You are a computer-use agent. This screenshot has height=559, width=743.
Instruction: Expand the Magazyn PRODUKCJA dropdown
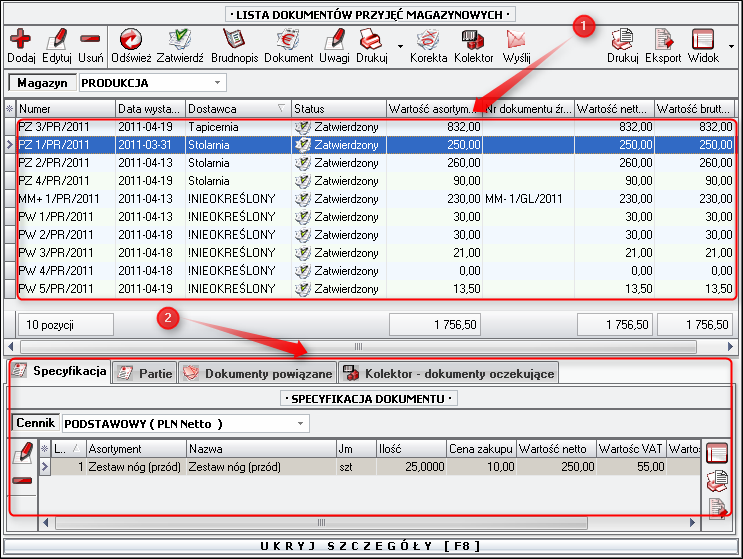[218, 83]
